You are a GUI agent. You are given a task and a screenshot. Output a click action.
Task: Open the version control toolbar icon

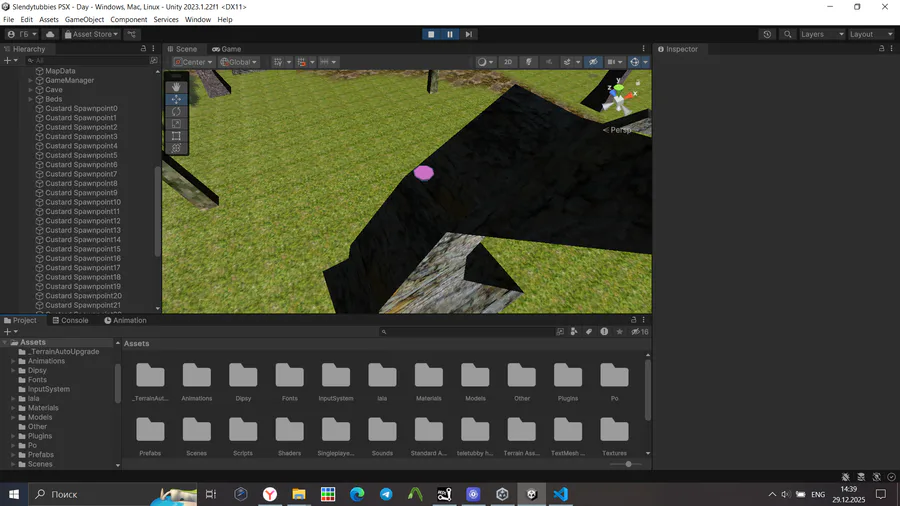point(131,34)
